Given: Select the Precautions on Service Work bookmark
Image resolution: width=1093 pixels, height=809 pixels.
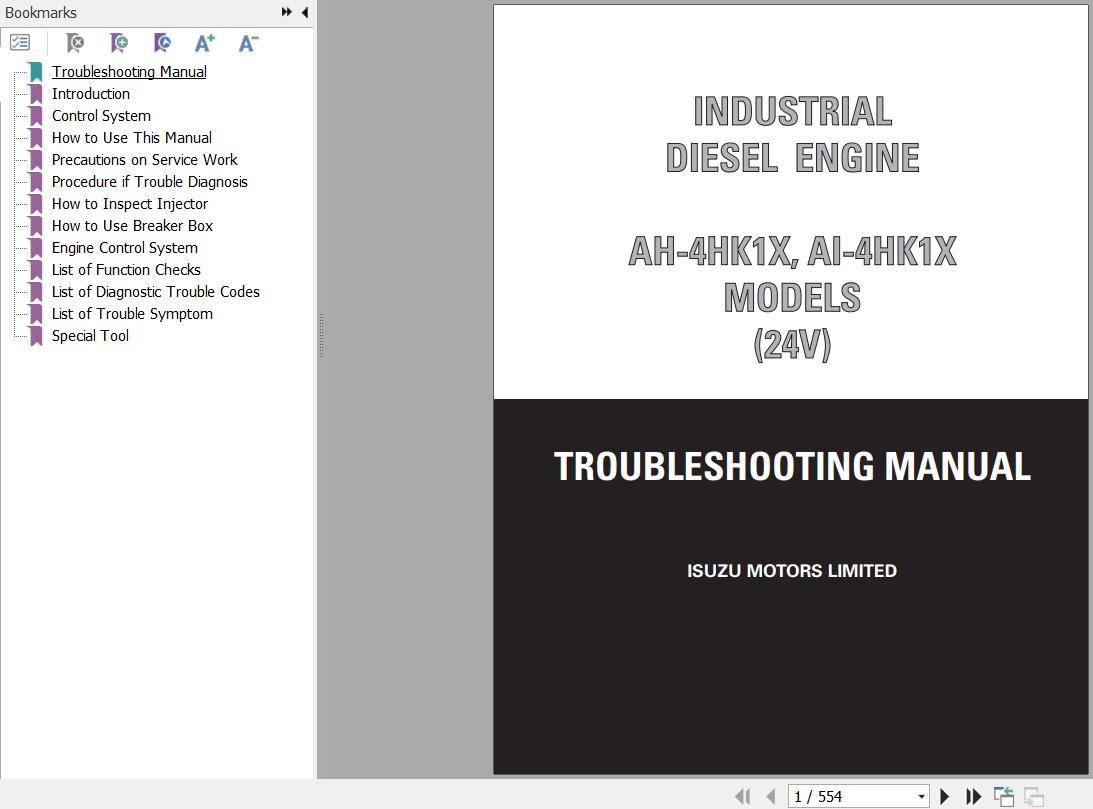Looking at the screenshot, I should coord(144,160).
